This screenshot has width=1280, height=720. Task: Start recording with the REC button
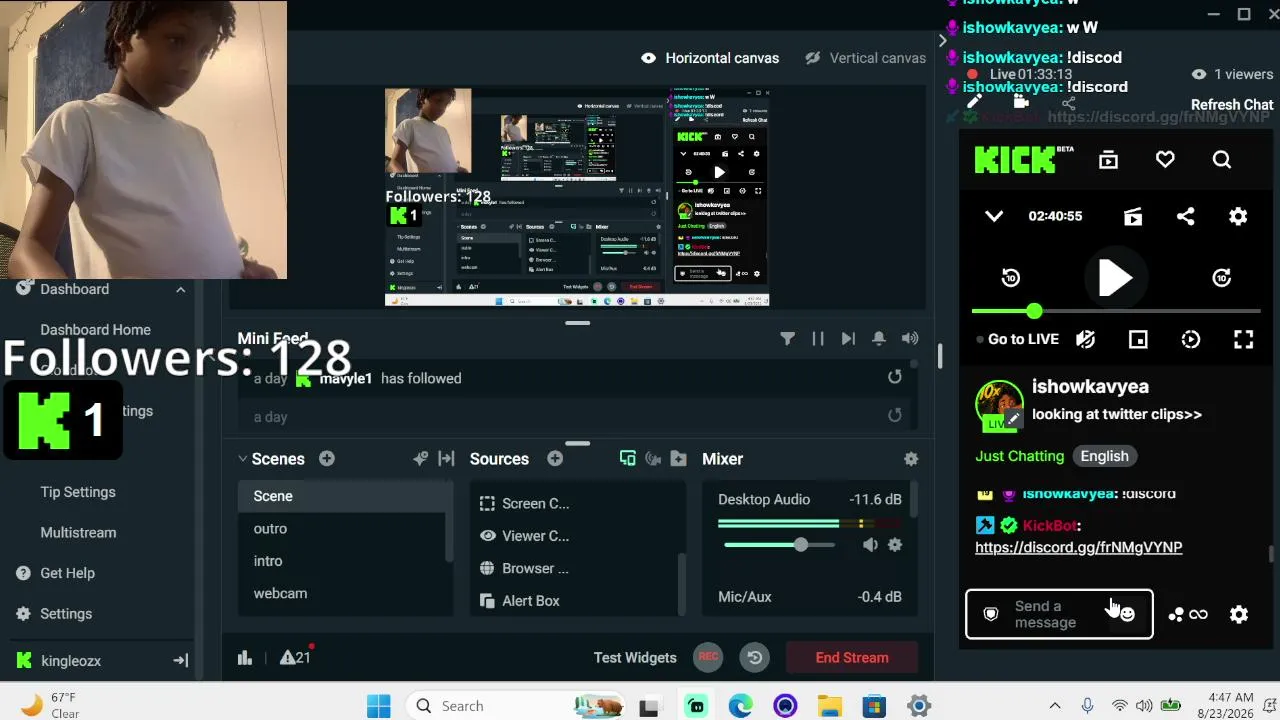point(708,657)
